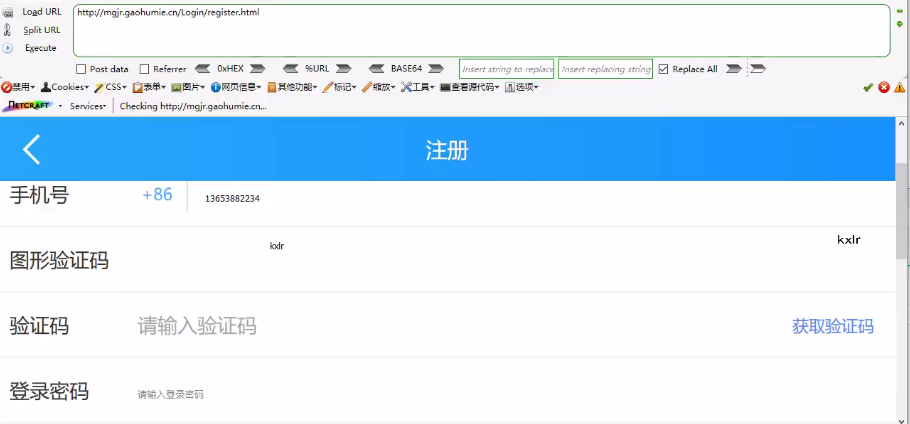This screenshot has width=910, height=424.
Task: Open the 工具 toolbar menu
Action: click(418, 87)
